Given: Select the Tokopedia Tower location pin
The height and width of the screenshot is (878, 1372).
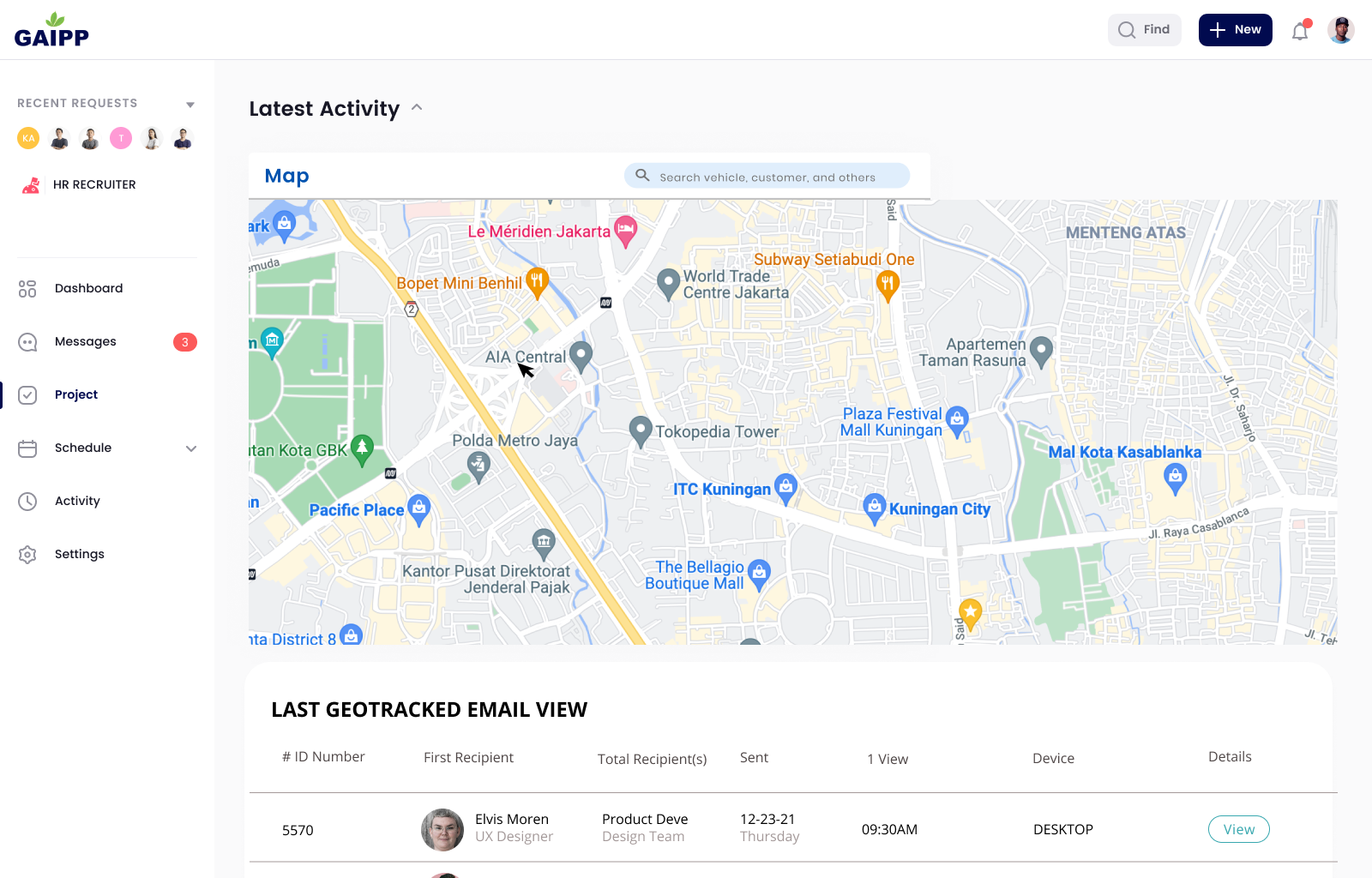Looking at the screenshot, I should pyautogui.click(x=641, y=431).
